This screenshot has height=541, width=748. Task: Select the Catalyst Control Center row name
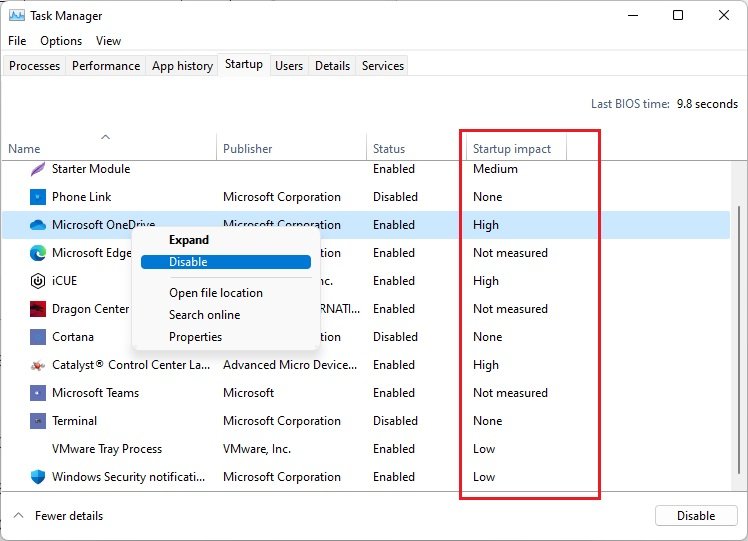(131, 365)
